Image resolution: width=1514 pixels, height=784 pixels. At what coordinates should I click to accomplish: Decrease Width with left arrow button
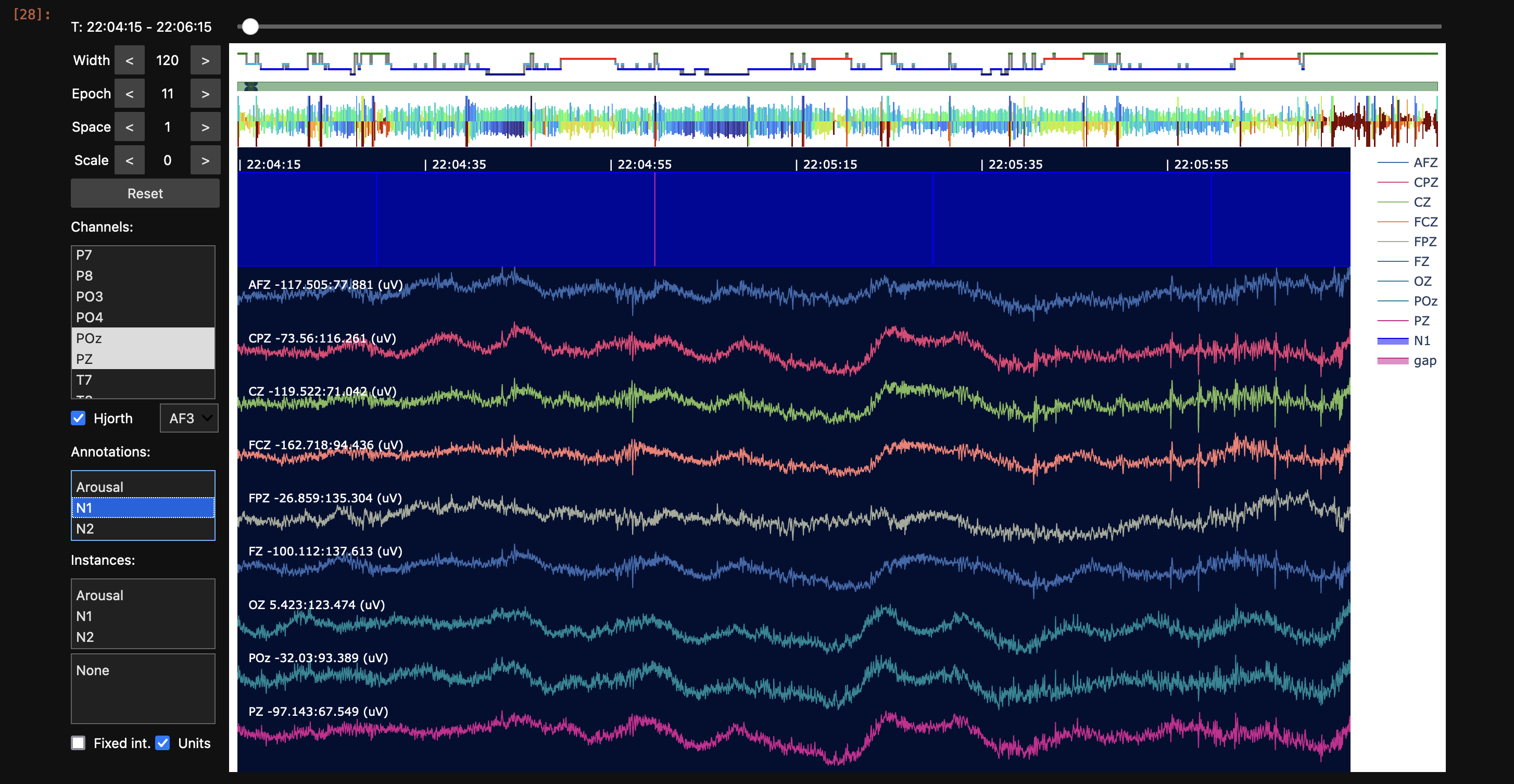[129, 60]
